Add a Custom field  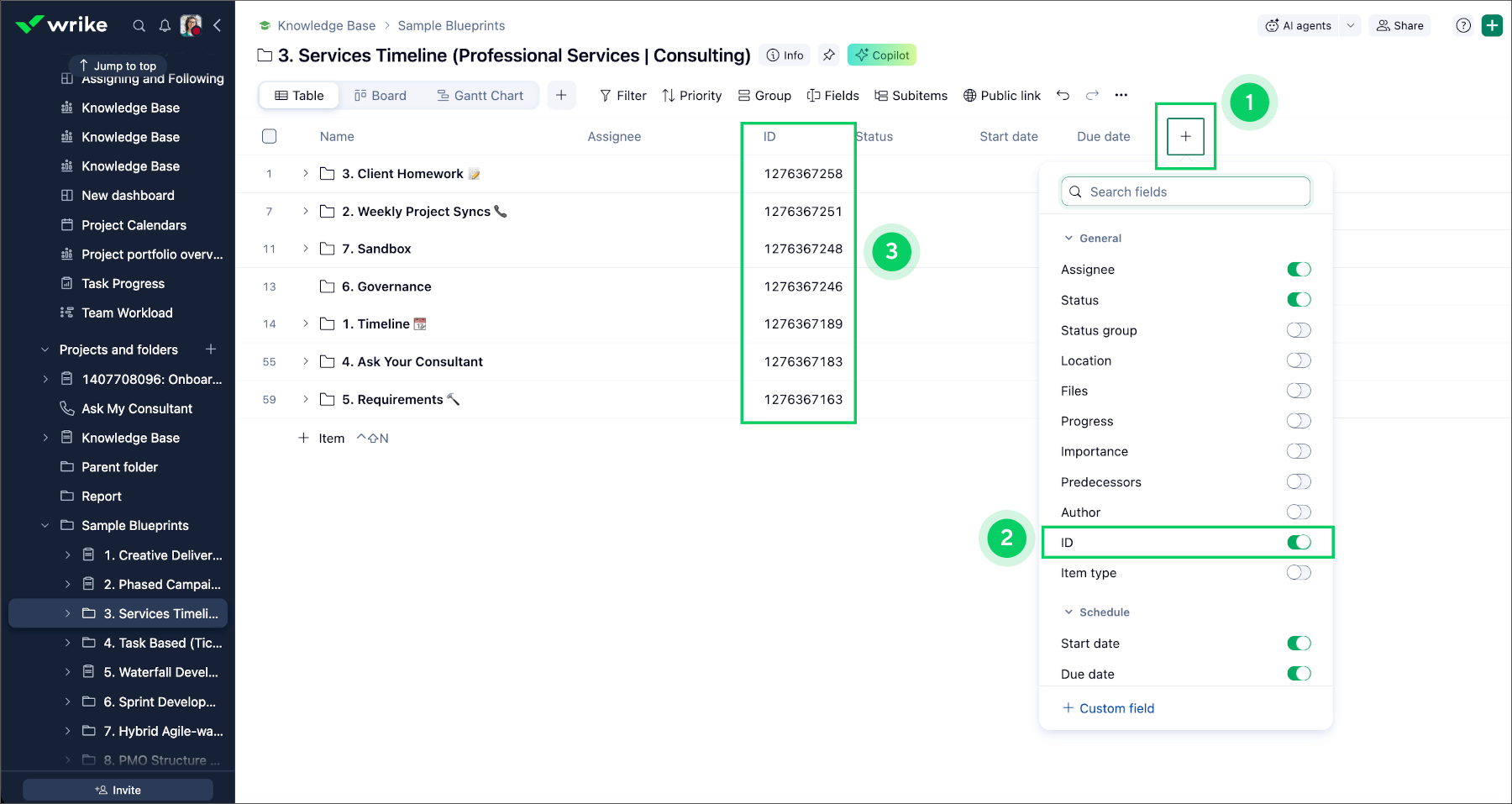coord(1109,708)
